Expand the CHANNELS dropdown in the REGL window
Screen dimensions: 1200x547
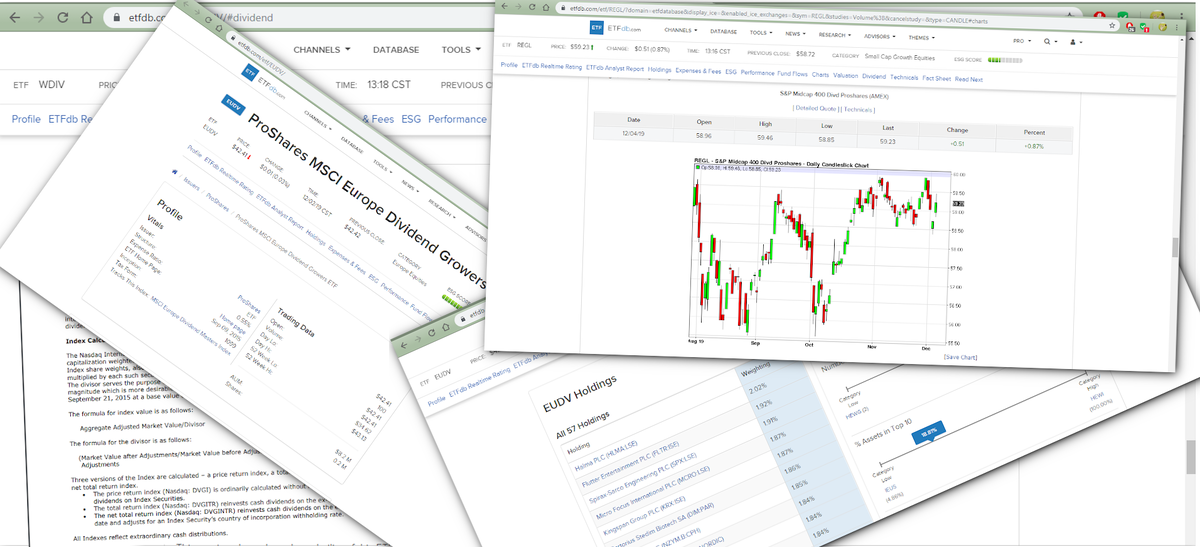[681, 29]
